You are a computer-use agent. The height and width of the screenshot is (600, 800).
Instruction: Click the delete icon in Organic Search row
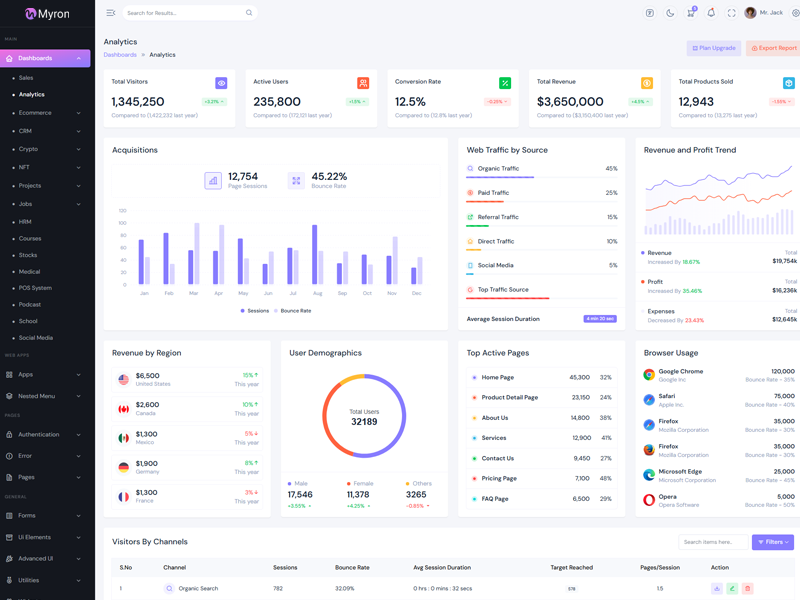coord(747,589)
